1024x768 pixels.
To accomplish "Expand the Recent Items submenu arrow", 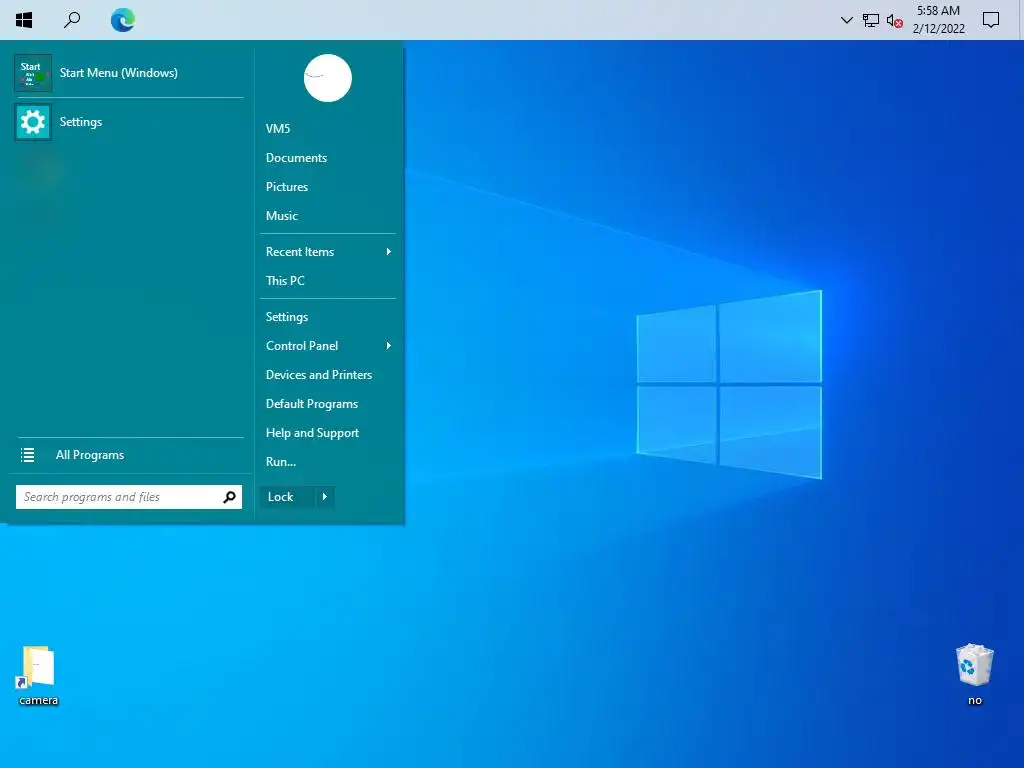I will pos(389,251).
